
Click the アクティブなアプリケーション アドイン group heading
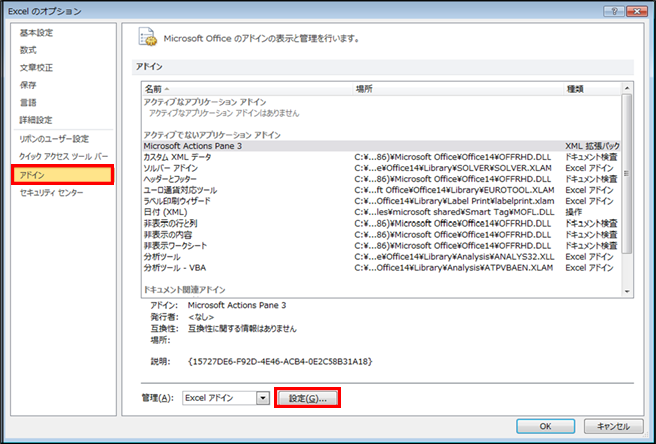click(x=205, y=102)
